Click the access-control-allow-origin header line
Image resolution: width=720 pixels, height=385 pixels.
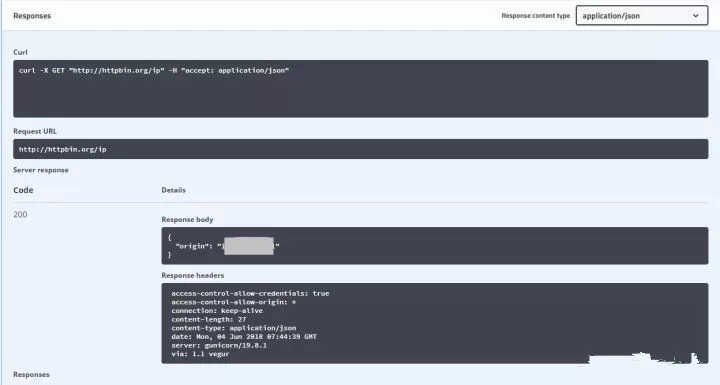[x=234, y=302]
